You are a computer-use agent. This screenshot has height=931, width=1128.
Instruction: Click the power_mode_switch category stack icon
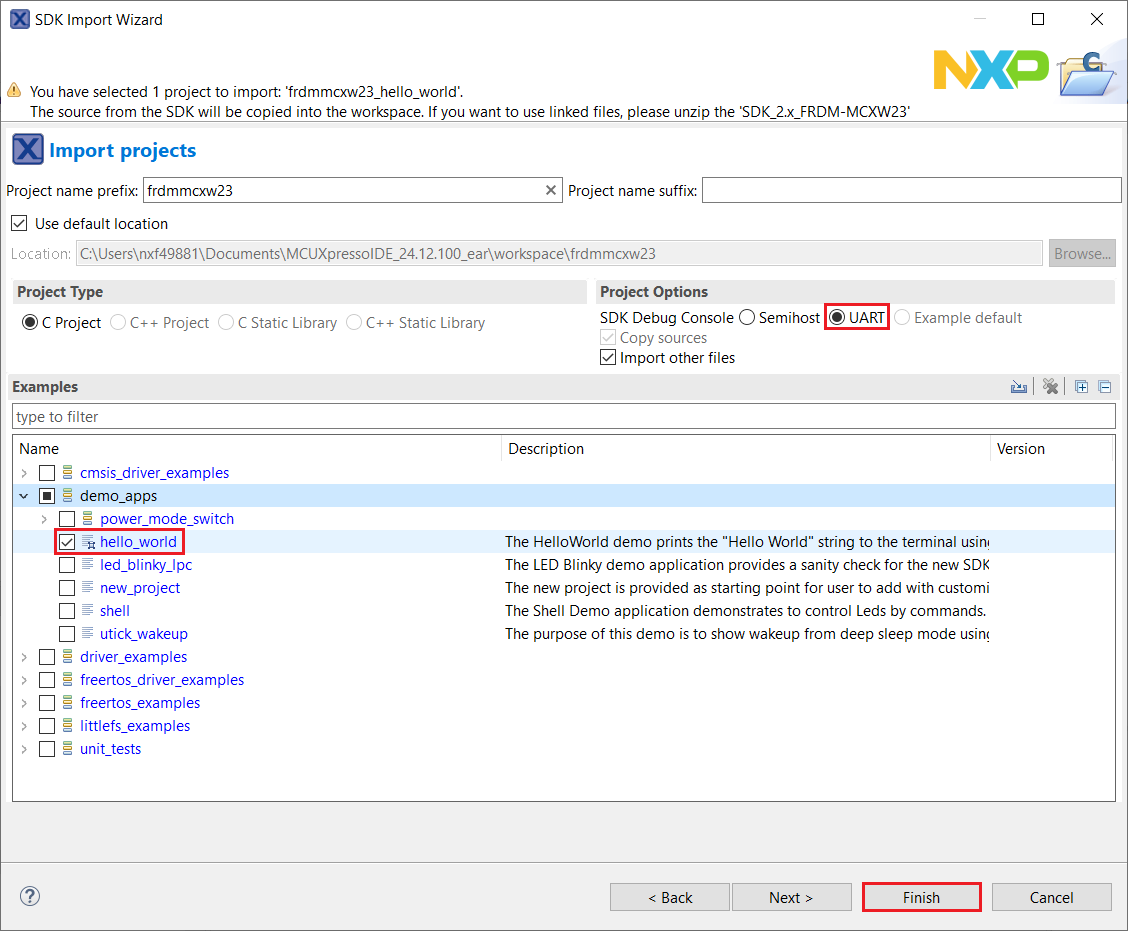[x=88, y=518]
